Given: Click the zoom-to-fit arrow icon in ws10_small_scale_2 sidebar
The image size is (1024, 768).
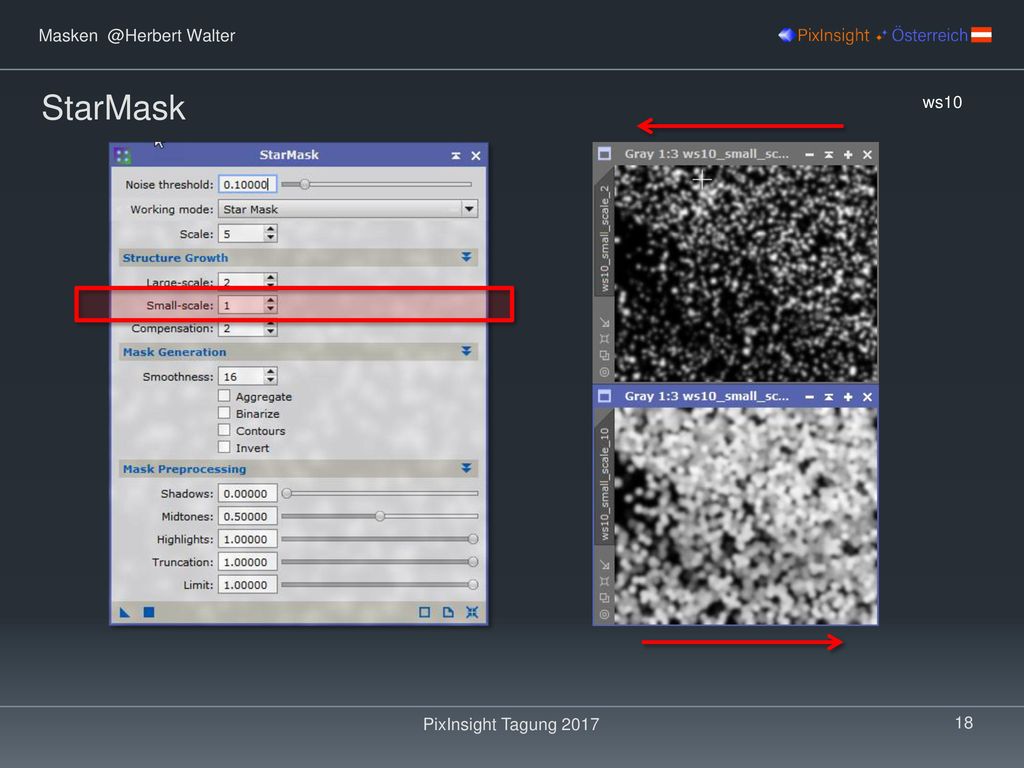Looking at the screenshot, I should [x=605, y=323].
